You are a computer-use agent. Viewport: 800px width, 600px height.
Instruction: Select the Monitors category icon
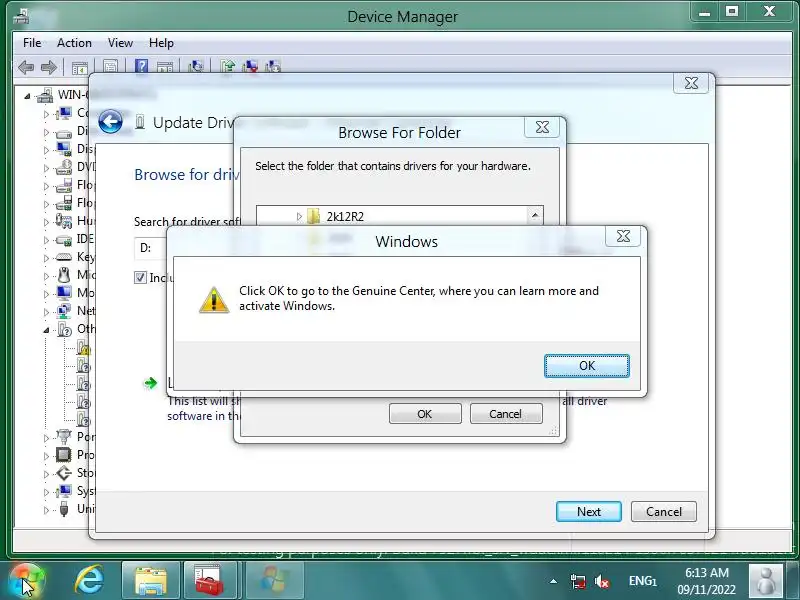[x=64, y=293]
